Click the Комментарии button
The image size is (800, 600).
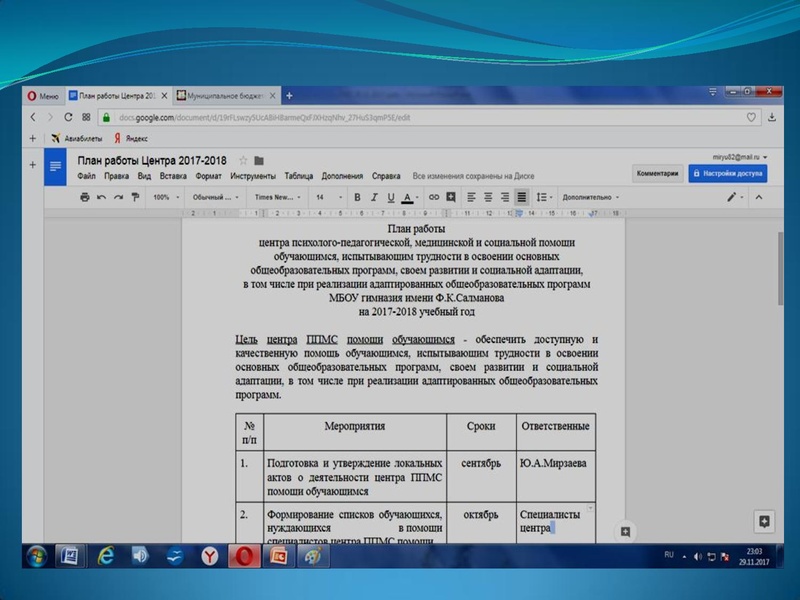click(x=658, y=173)
